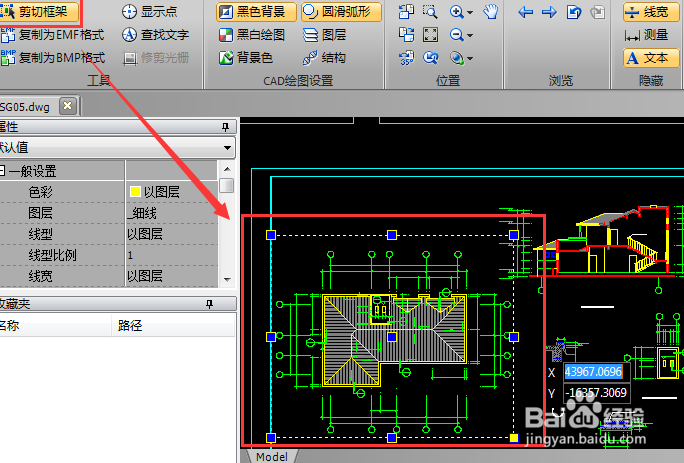The image size is (684, 463).
Task: Open the rotate by 35° angle tool
Action: [406, 58]
